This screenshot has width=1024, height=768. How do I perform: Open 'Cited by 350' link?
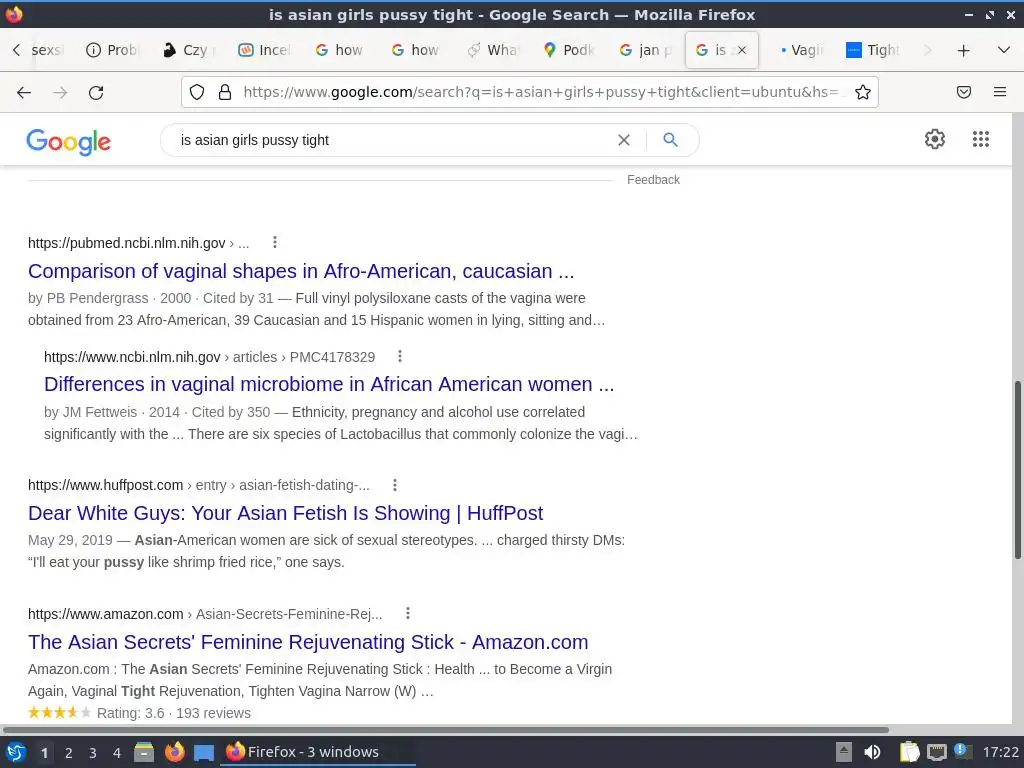pyautogui.click(x=231, y=412)
